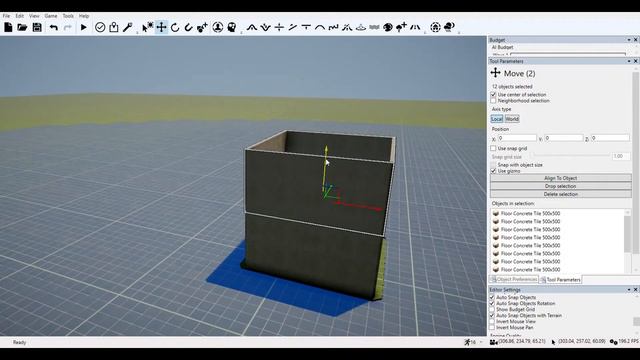Toggle the Use gizmo checkbox
This screenshot has width=640, height=360.
pos(493,171)
